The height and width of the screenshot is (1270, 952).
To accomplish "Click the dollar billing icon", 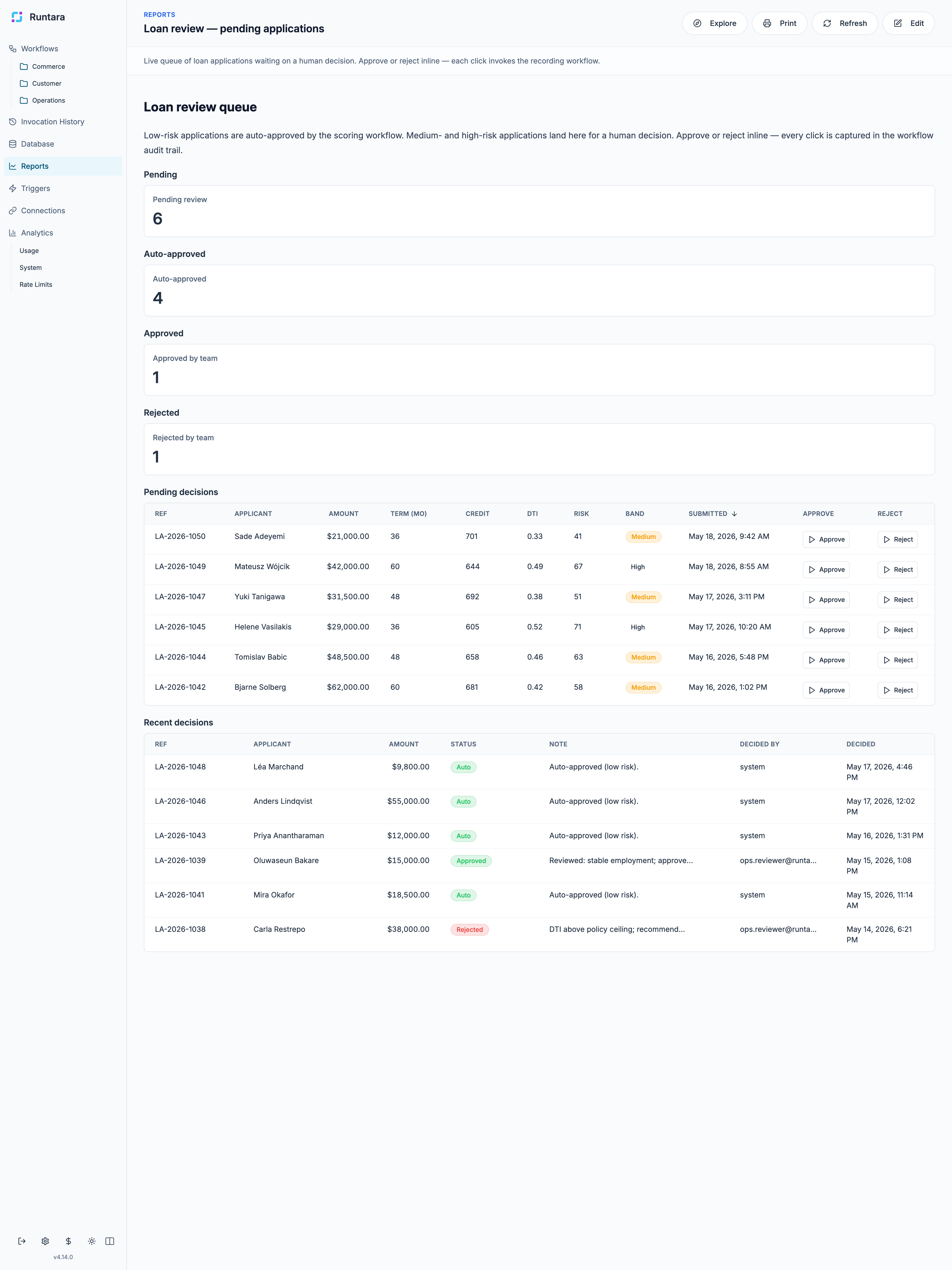I will click(x=68, y=1241).
